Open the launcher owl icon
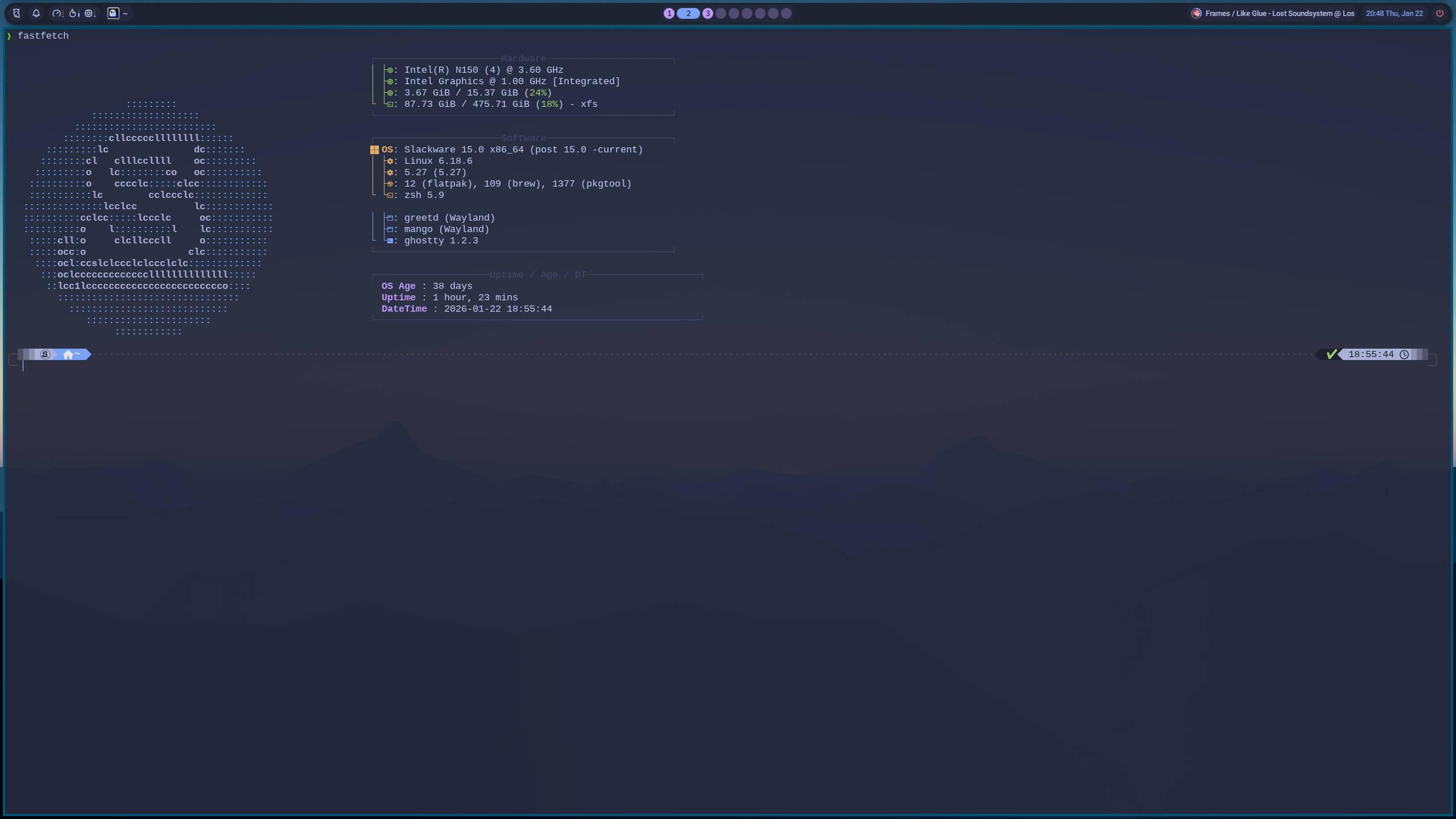1456x819 pixels. pos(16,13)
